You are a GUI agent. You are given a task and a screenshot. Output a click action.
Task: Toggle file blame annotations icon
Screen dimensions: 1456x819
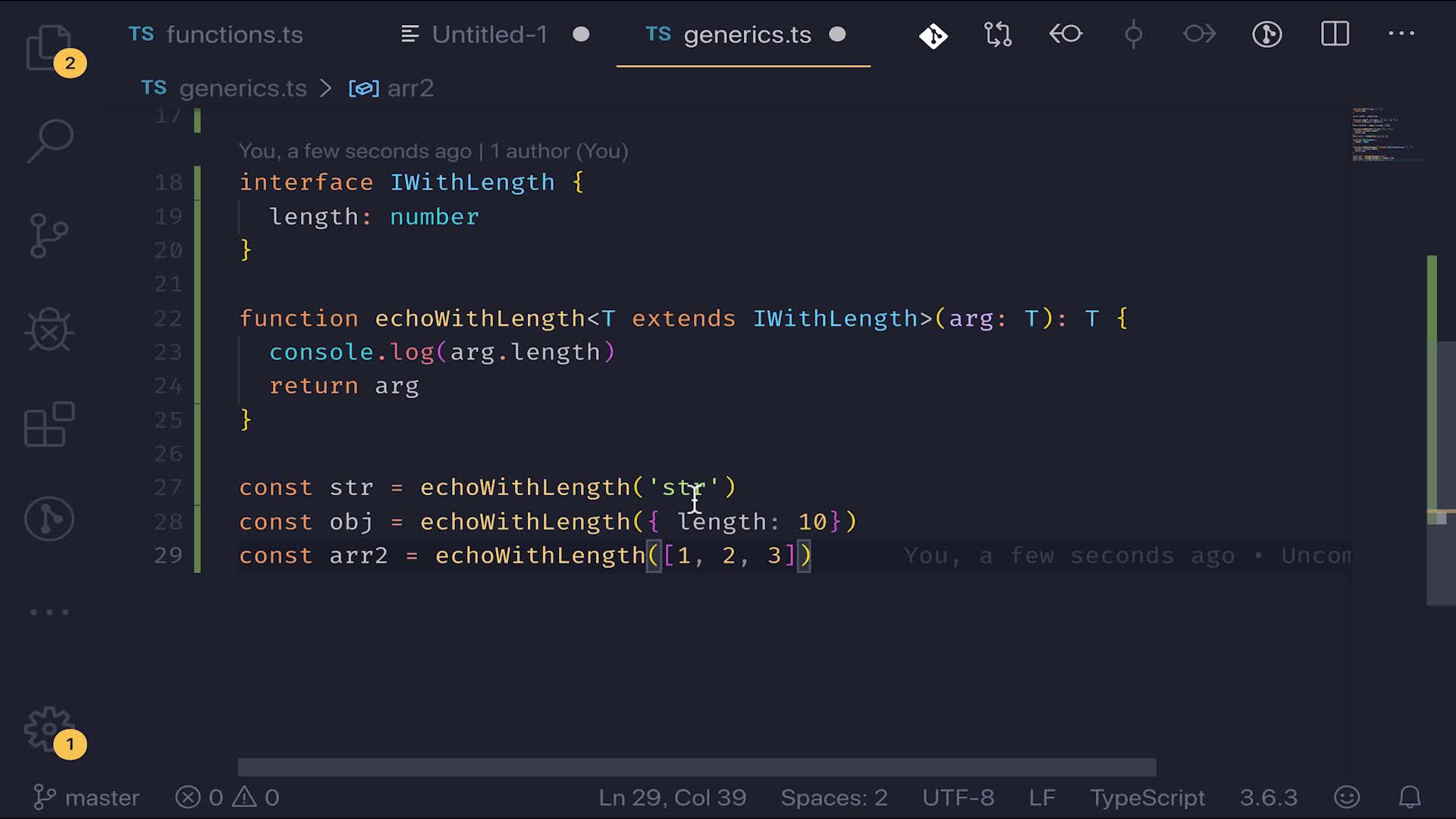click(x=1267, y=34)
